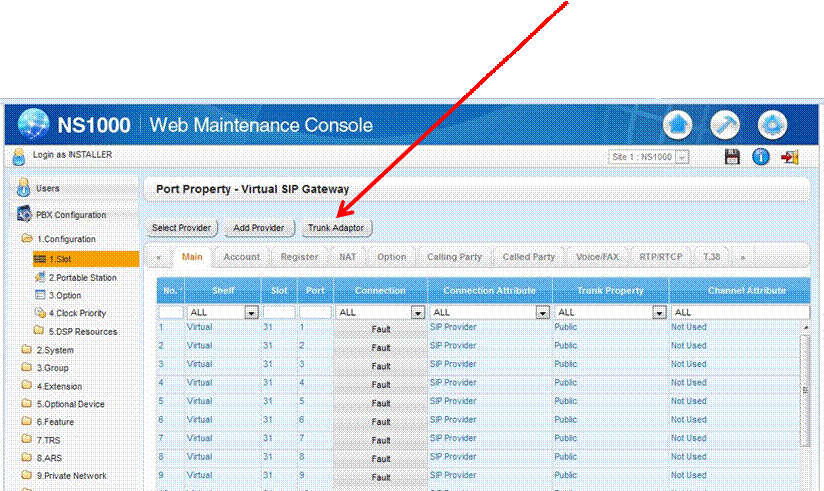Switch to the Account tab

[x=241, y=257]
